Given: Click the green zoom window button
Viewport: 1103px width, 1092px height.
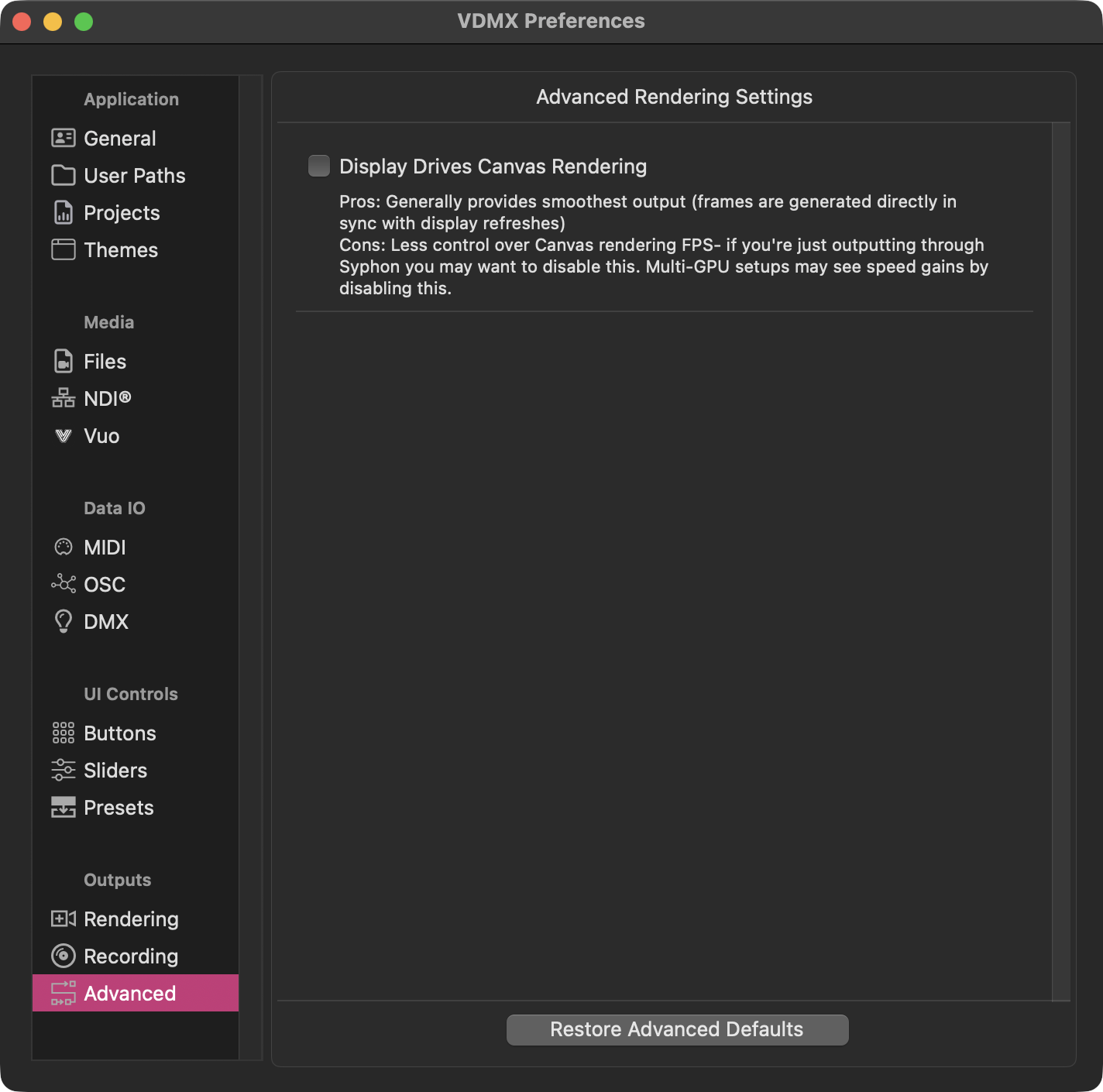Looking at the screenshot, I should coord(84,22).
